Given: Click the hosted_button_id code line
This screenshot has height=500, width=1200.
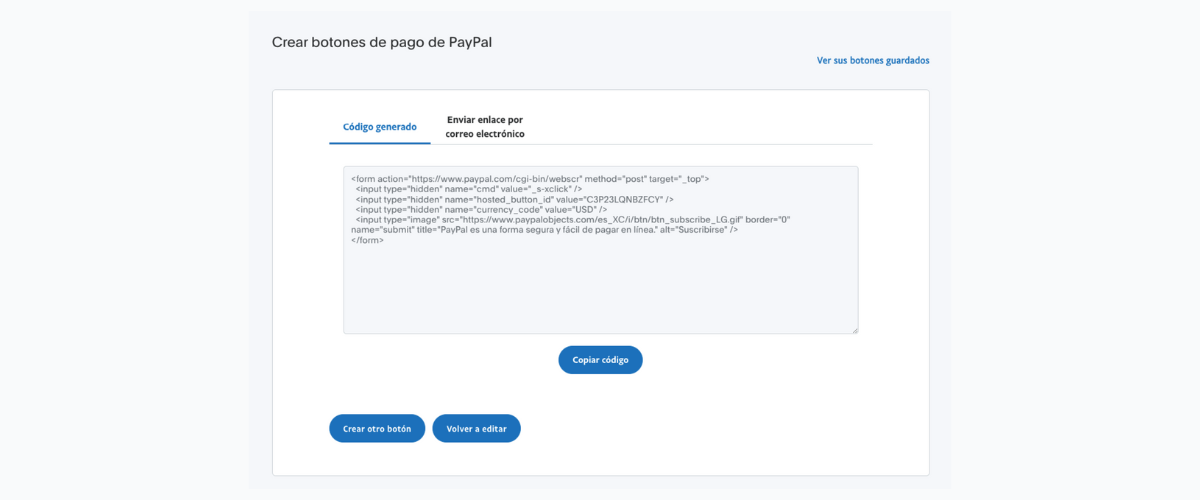Looking at the screenshot, I should coord(514,198).
